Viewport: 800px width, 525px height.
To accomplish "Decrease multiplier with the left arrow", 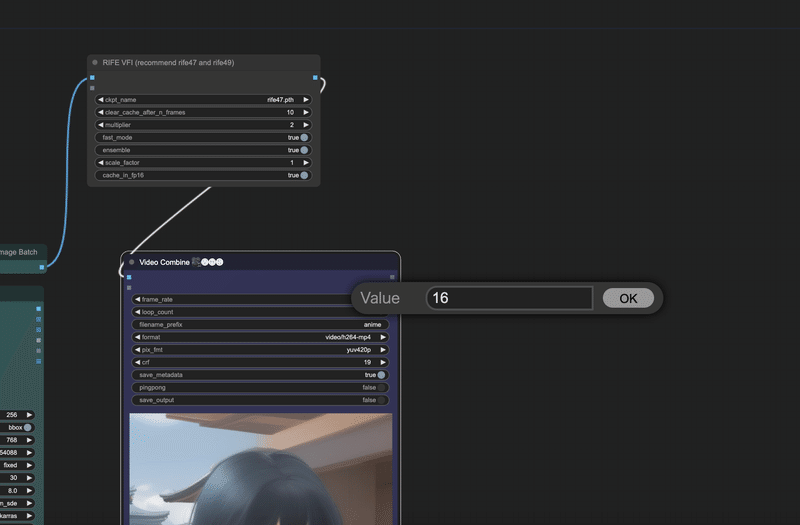I will click(101, 124).
